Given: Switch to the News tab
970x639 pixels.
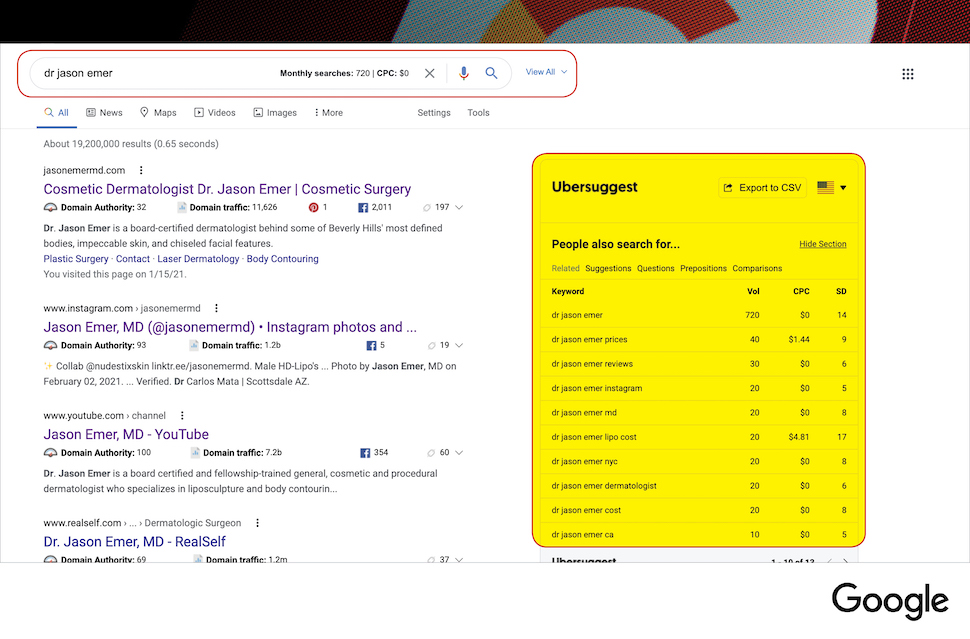Looking at the screenshot, I should 104,113.
